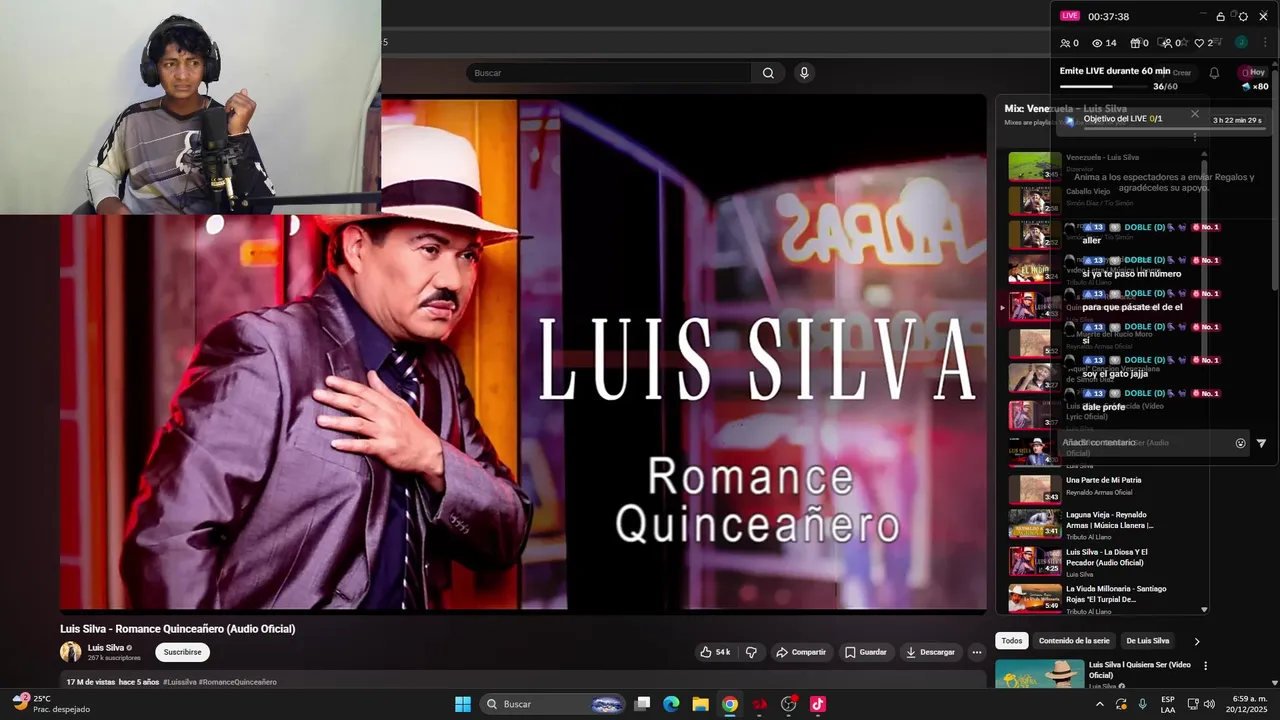Viewport: 1280px width, 720px height.
Task: Open the Windows Start menu
Action: tap(463, 704)
